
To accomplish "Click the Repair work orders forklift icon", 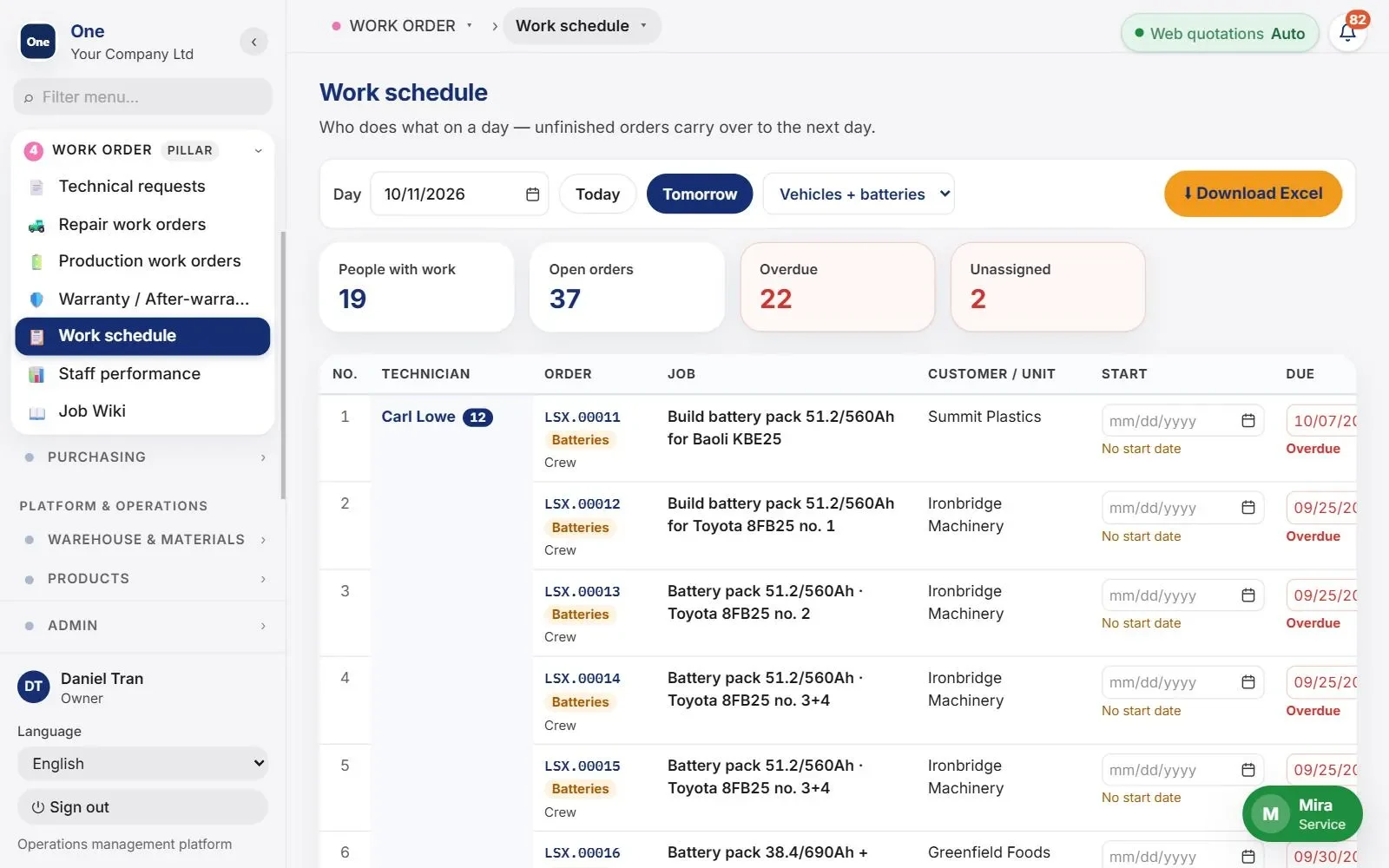I will pyautogui.click(x=36, y=225).
